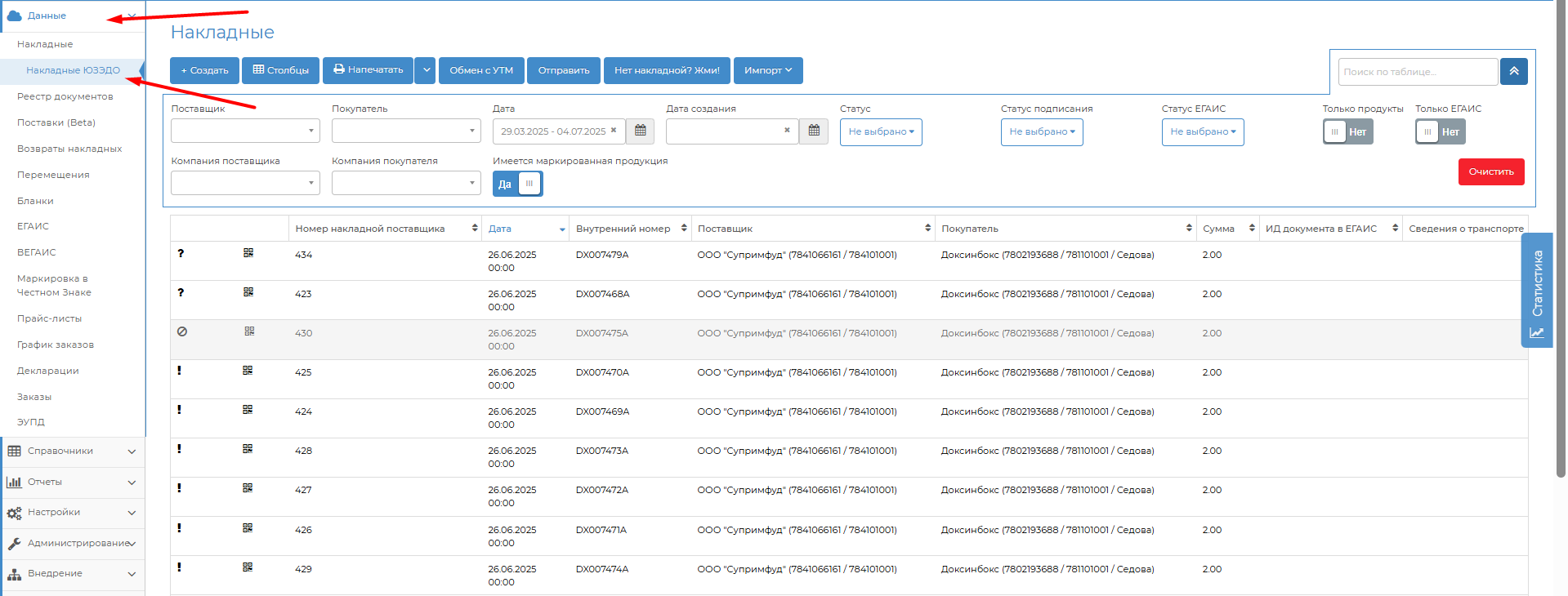Click the blocked status icon in row 430
The width and height of the screenshot is (1568, 596).
(182, 331)
